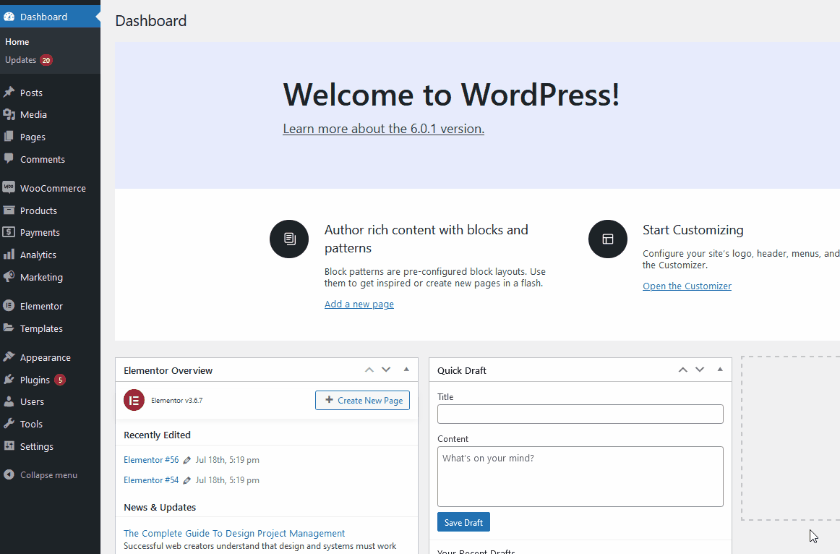
Task: Open the Elementor menu label
Action: (x=41, y=306)
